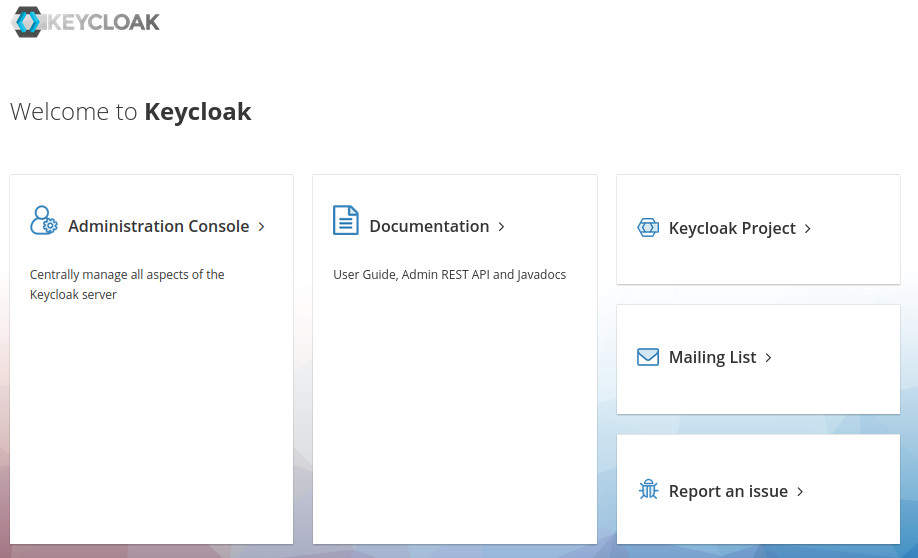Click the Administration Console user-gear icon
Viewport: 918px width, 558px height.
pyautogui.click(x=44, y=220)
